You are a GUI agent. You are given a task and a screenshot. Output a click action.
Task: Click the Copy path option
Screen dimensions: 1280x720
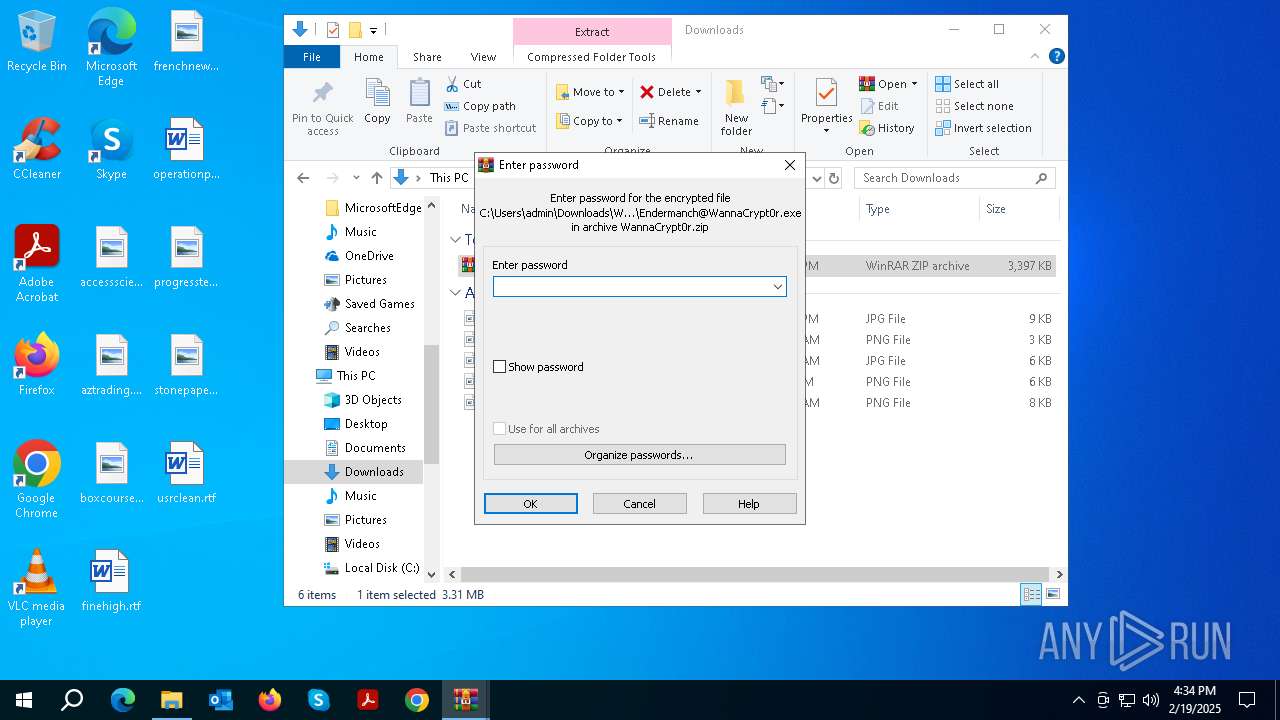click(480, 106)
